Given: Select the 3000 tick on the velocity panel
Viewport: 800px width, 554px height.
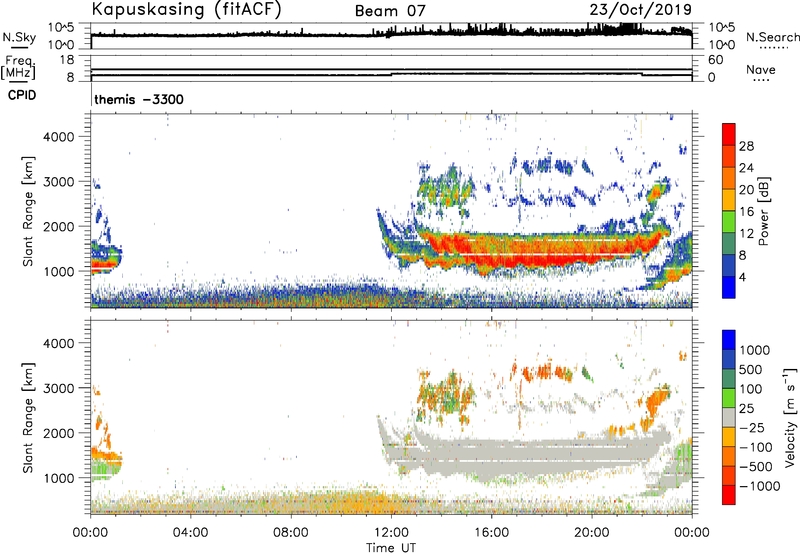Looking at the screenshot, I should point(59,388).
